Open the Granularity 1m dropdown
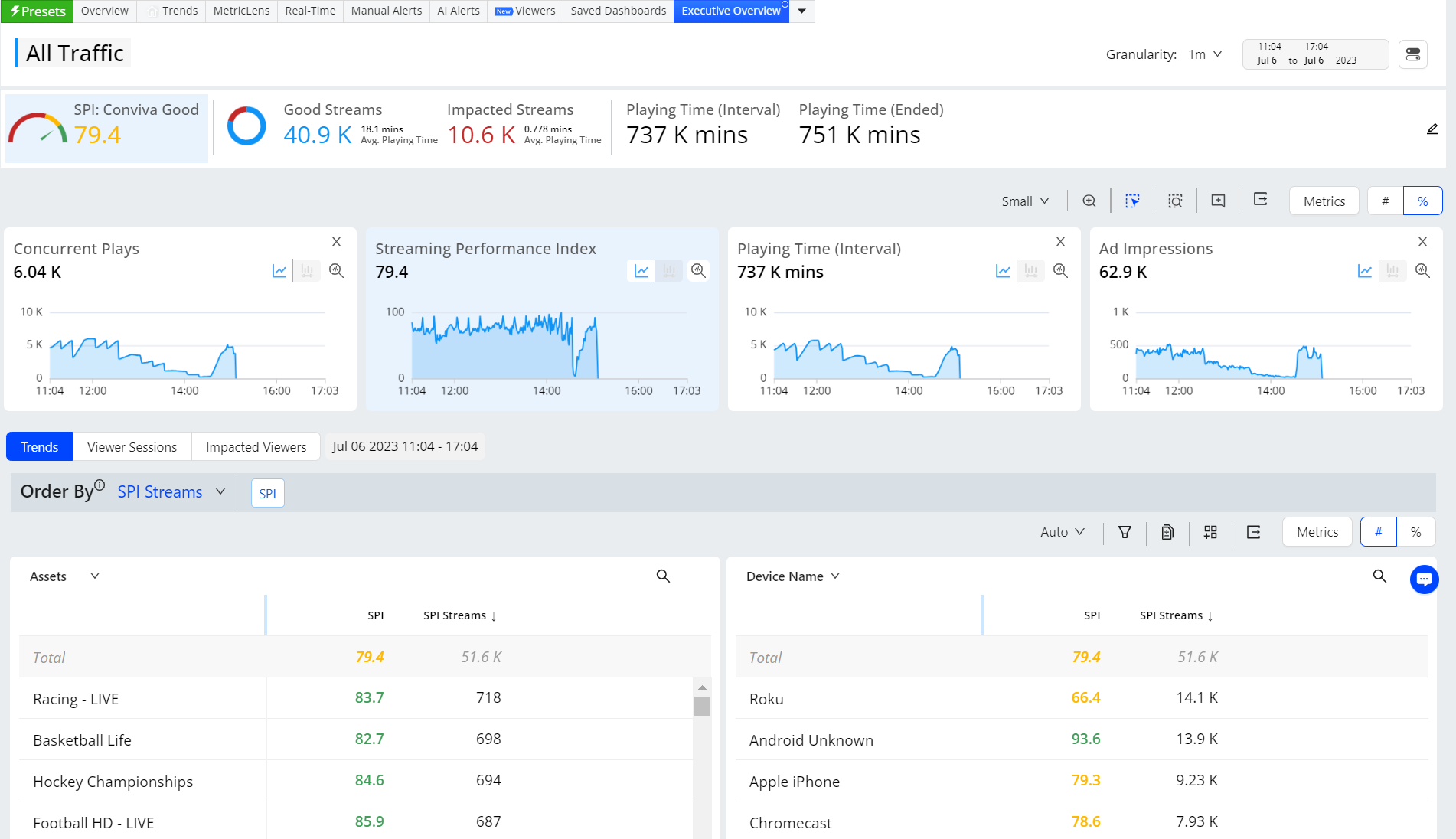The width and height of the screenshot is (1456, 839). click(1205, 54)
